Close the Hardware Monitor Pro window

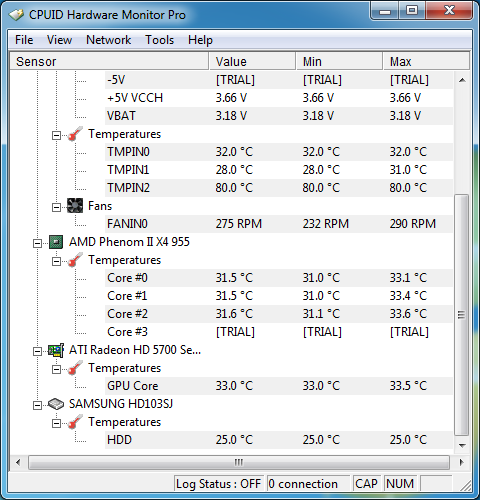coord(449,11)
